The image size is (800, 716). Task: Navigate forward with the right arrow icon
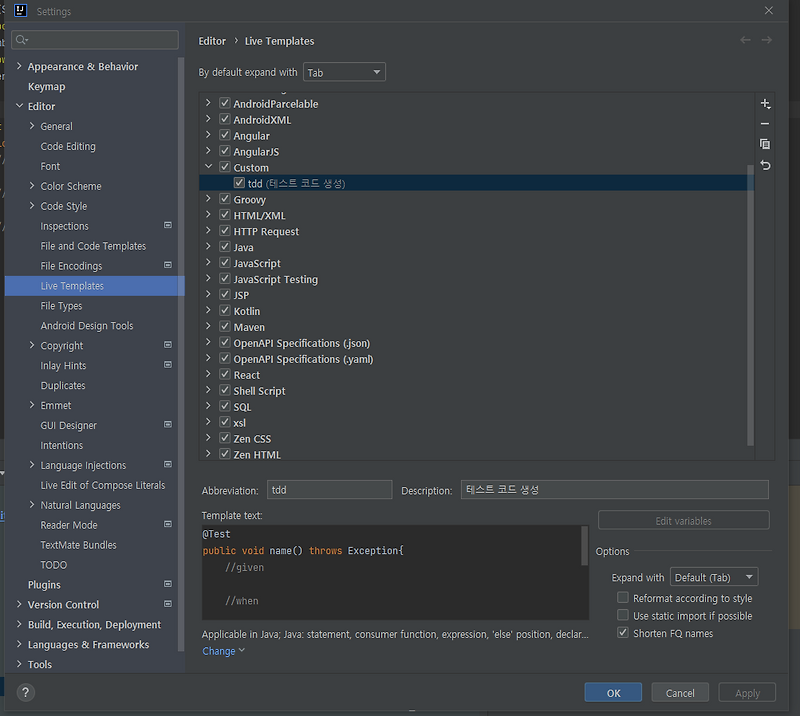point(766,40)
